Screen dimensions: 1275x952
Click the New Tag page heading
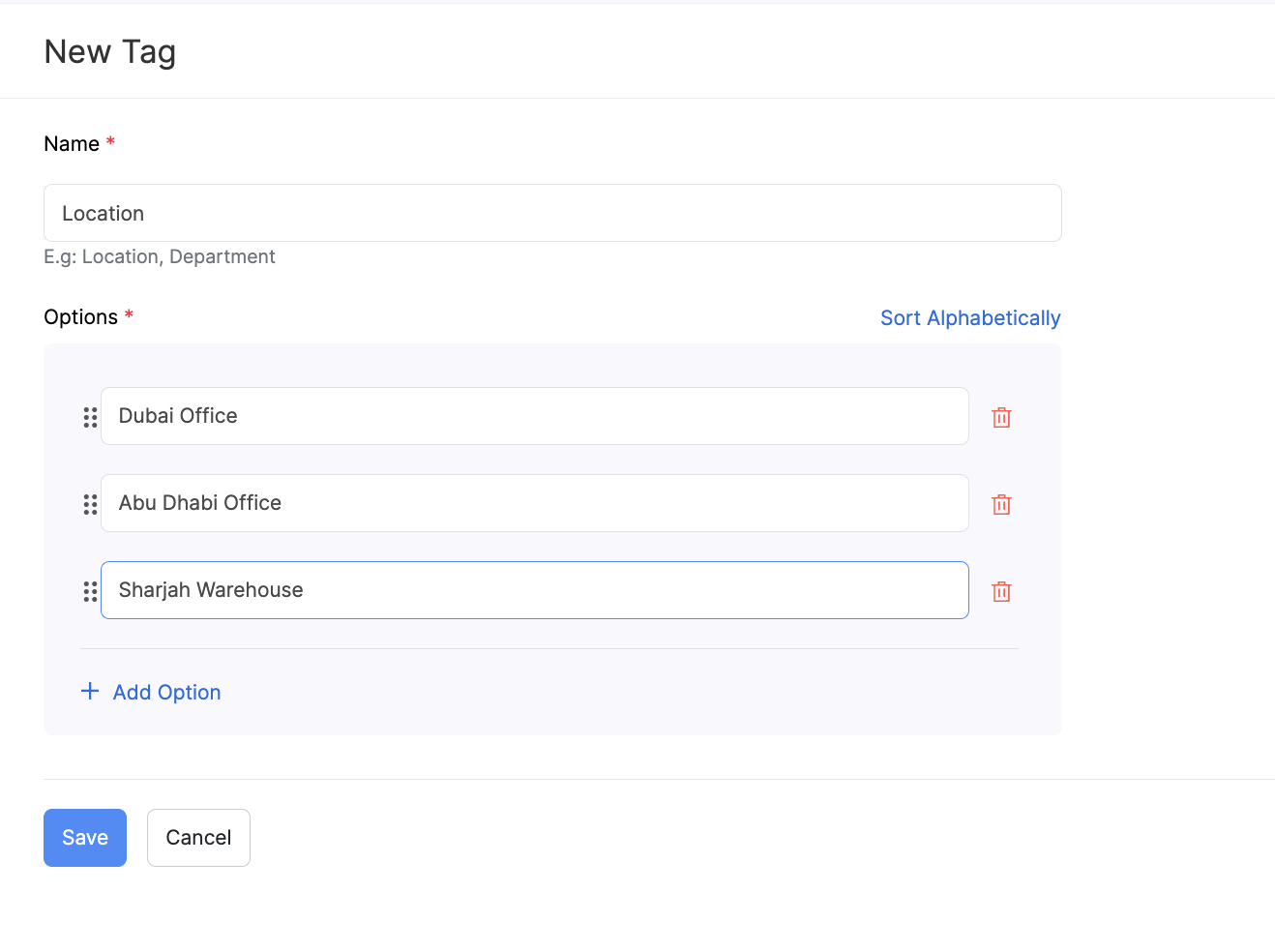click(x=110, y=52)
